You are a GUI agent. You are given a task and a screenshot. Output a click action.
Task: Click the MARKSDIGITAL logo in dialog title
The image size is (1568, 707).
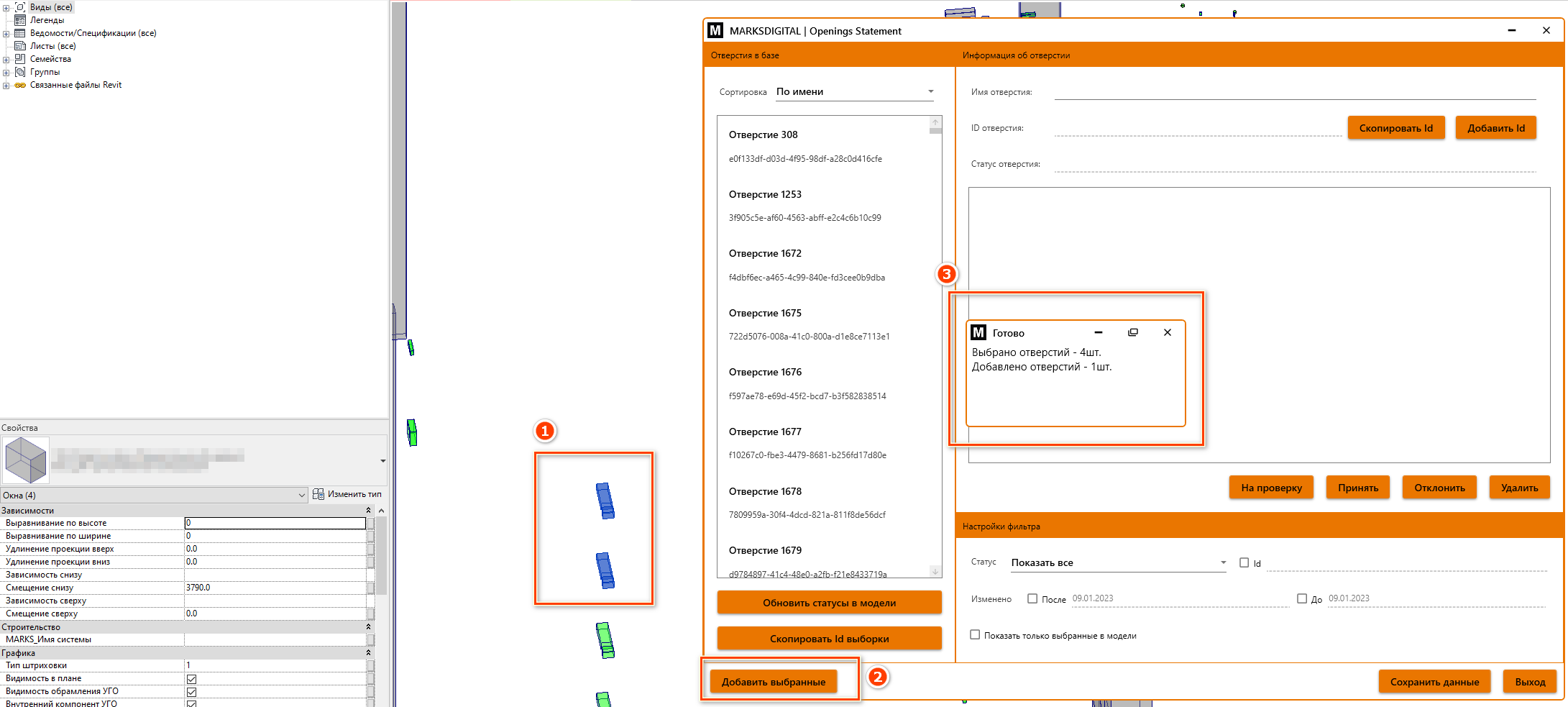click(x=715, y=31)
